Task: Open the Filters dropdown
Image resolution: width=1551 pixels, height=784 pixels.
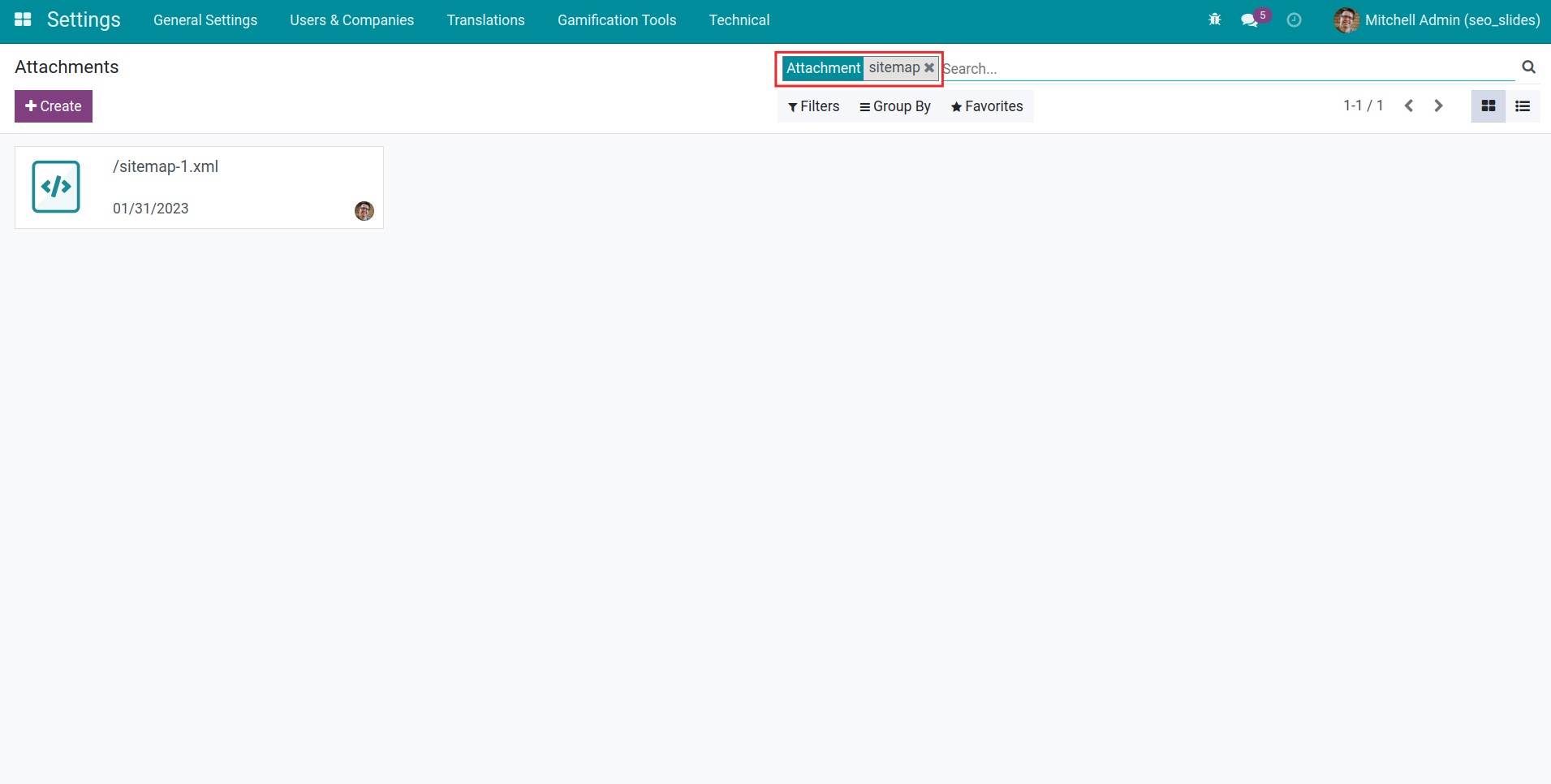Action: [813, 106]
